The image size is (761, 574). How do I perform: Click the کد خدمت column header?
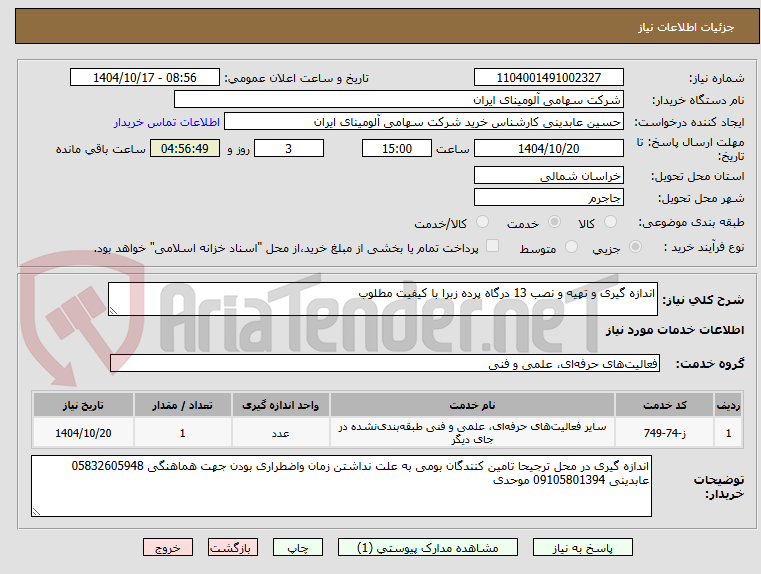click(x=664, y=405)
